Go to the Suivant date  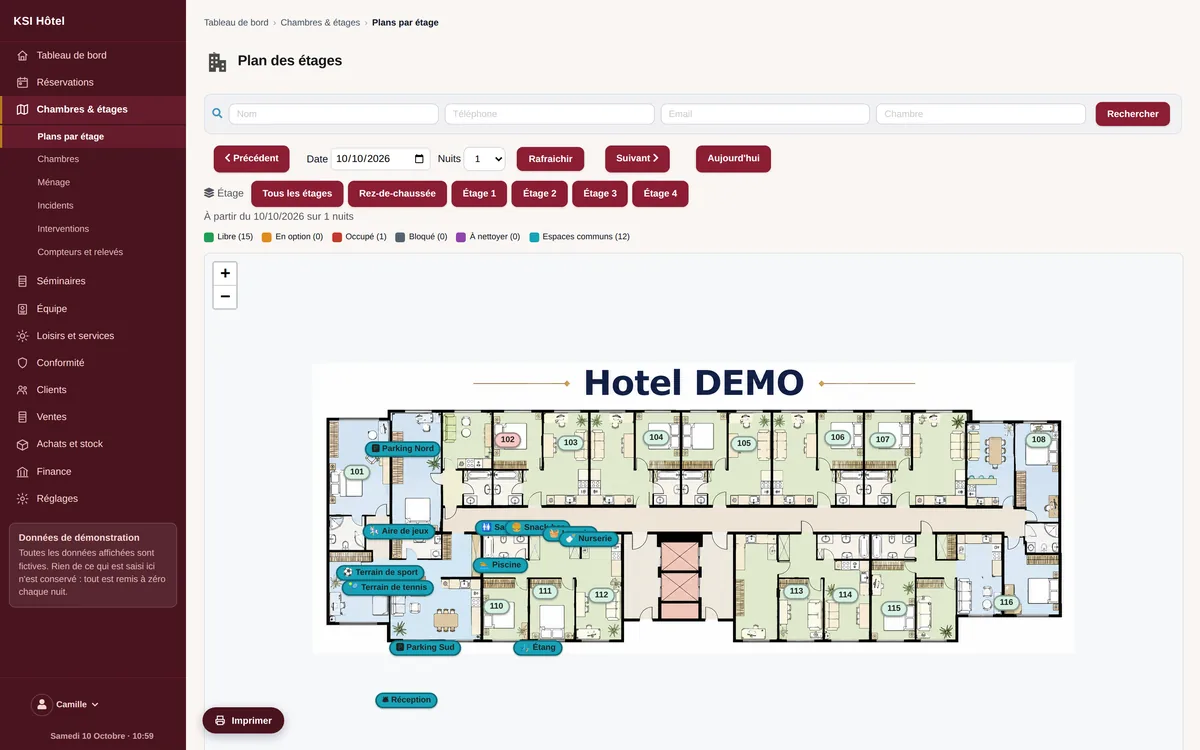point(637,159)
